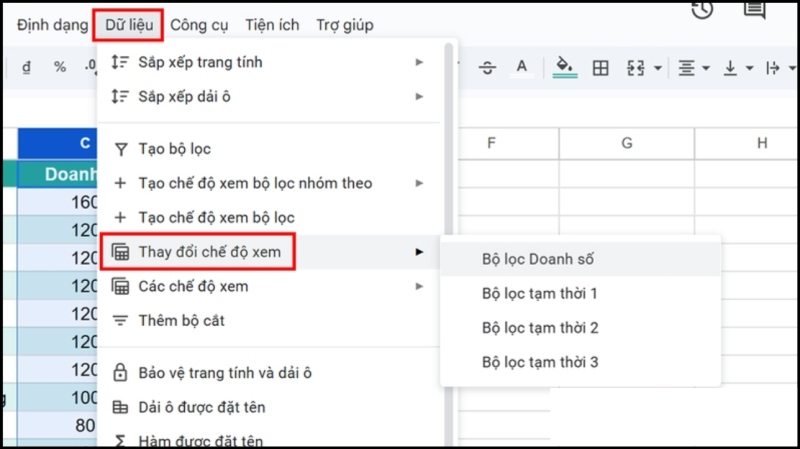Click plus icon beside Tạo chế độ xem bộ lọc nhóm theo
The height and width of the screenshot is (449, 800).
coord(120,183)
